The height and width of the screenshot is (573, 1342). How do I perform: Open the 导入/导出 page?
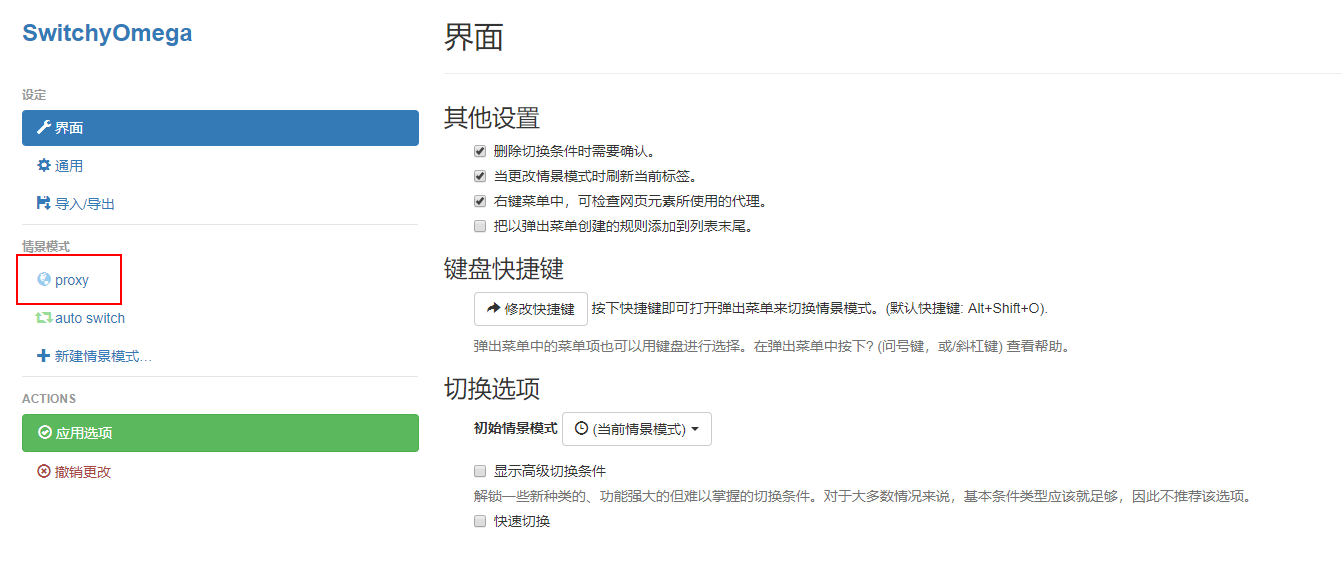(220, 204)
